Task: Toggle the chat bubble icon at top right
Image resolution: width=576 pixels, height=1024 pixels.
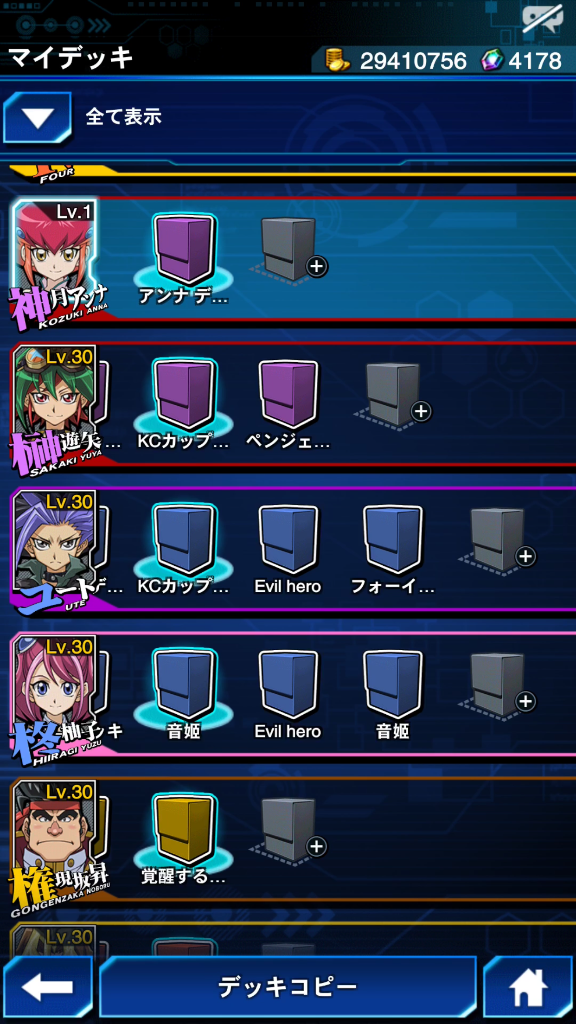Action: [541, 20]
